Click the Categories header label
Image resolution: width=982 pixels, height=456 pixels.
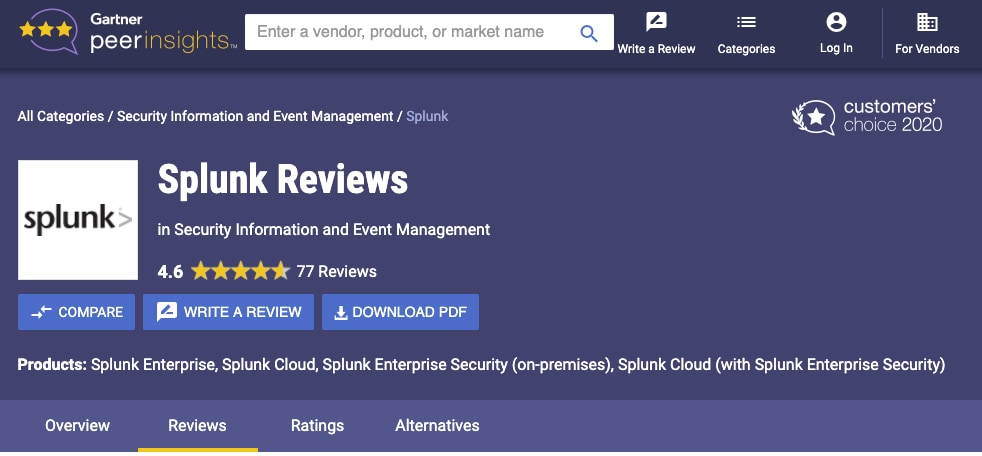click(746, 49)
